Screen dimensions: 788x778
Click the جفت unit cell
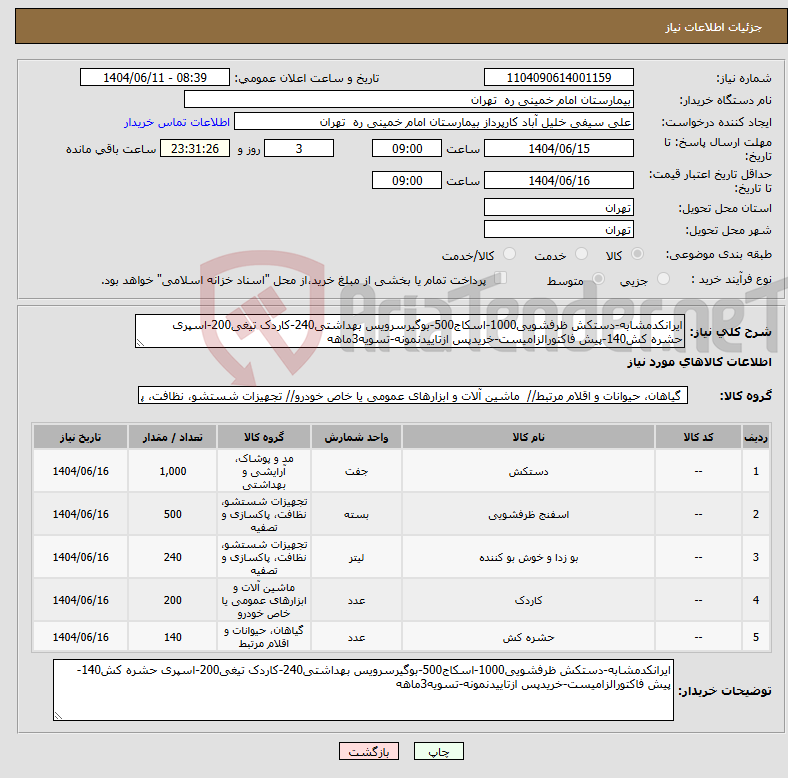click(x=356, y=471)
